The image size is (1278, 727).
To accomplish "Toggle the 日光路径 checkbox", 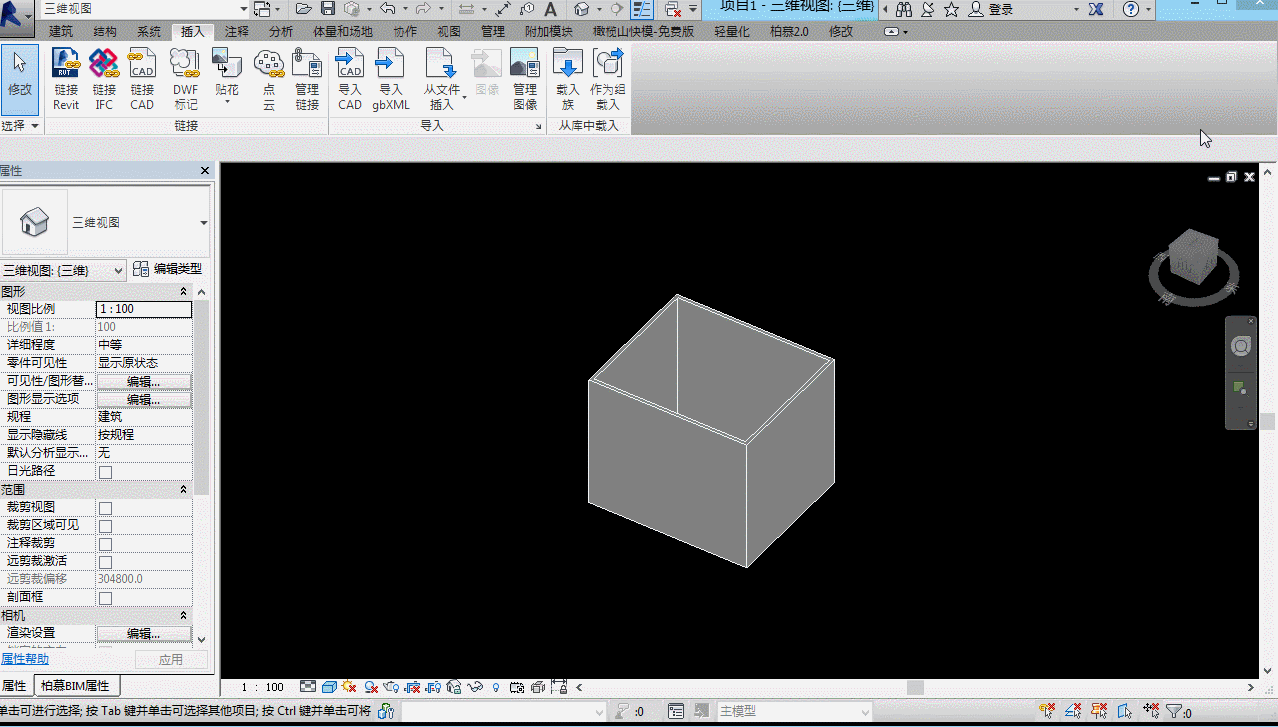I will (x=105, y=472).
